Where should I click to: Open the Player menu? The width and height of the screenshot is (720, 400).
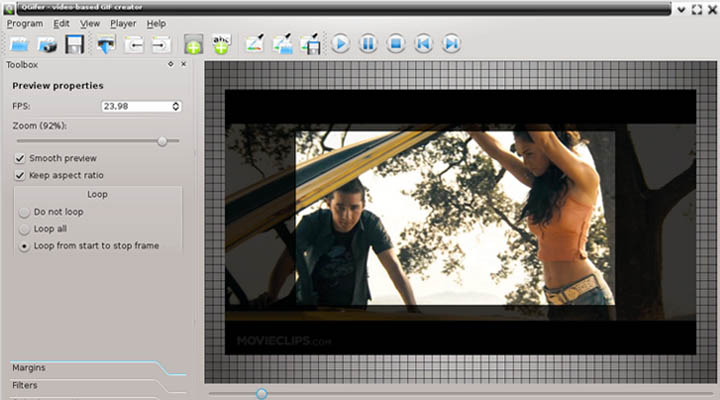point(123,23)
